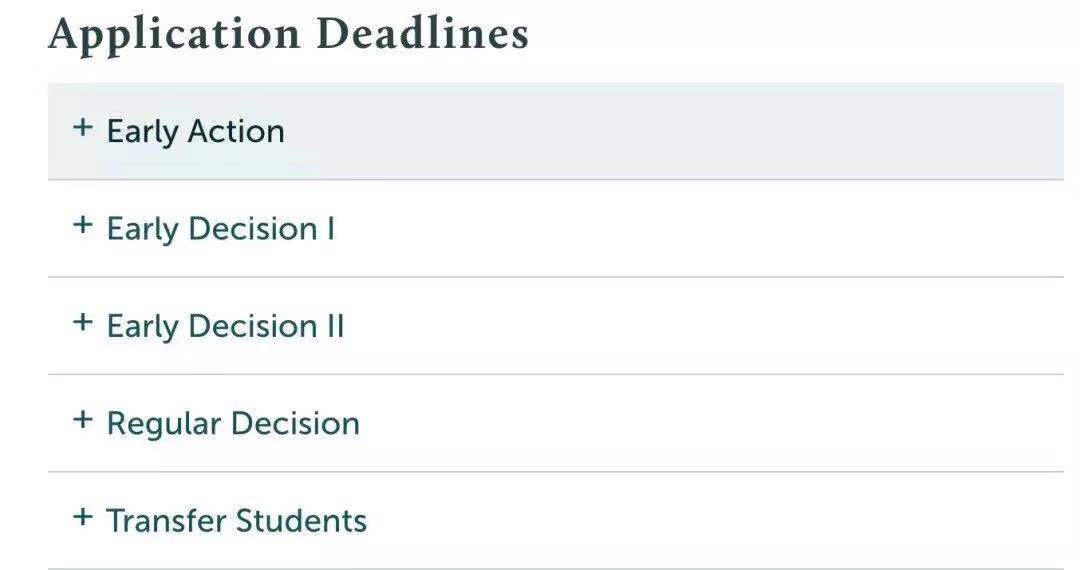This screenshot has width=1080, height=570.
Task: Click empty space in highlighted Early Action row
Action: 680,131
